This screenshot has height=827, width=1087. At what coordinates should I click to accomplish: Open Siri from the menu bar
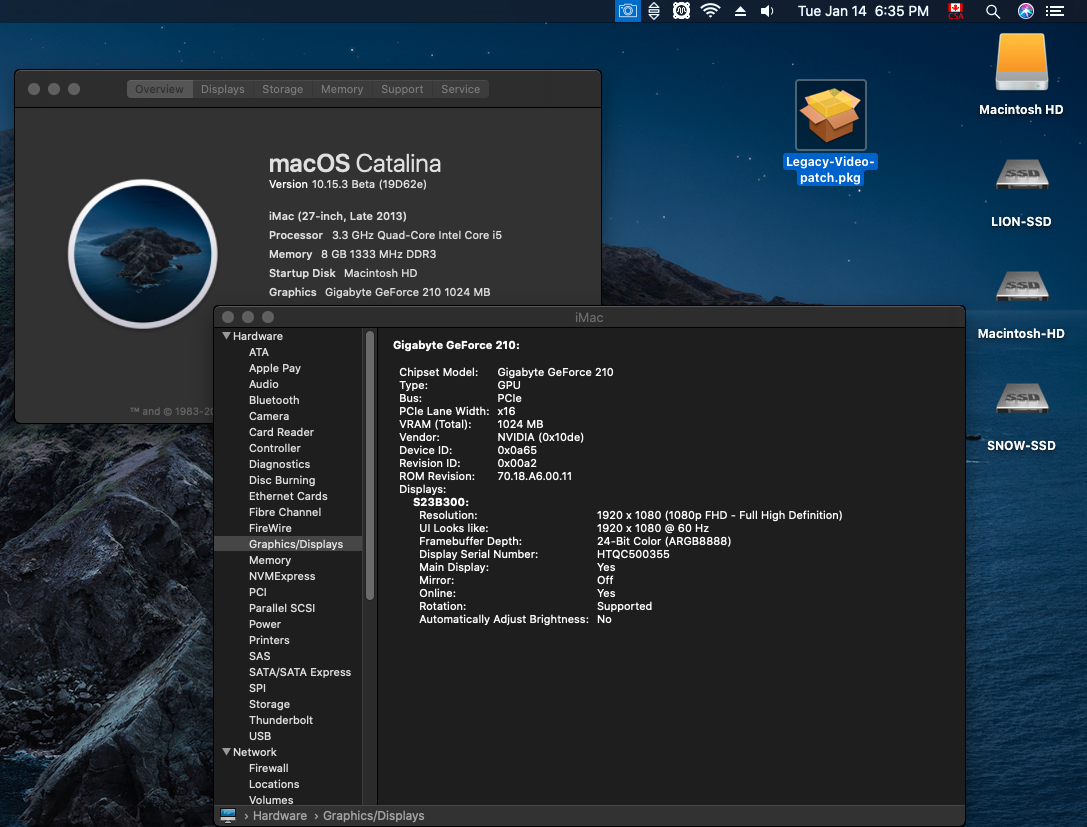tap(1025, 11)
